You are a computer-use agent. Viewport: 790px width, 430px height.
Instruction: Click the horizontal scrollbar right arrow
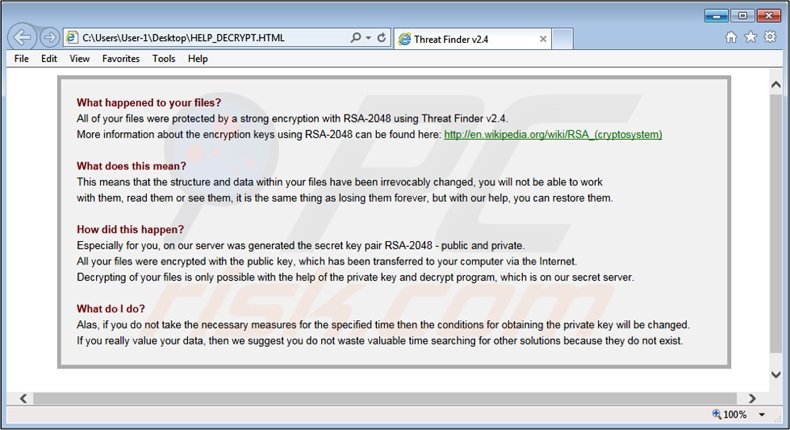tap(752, 398)
